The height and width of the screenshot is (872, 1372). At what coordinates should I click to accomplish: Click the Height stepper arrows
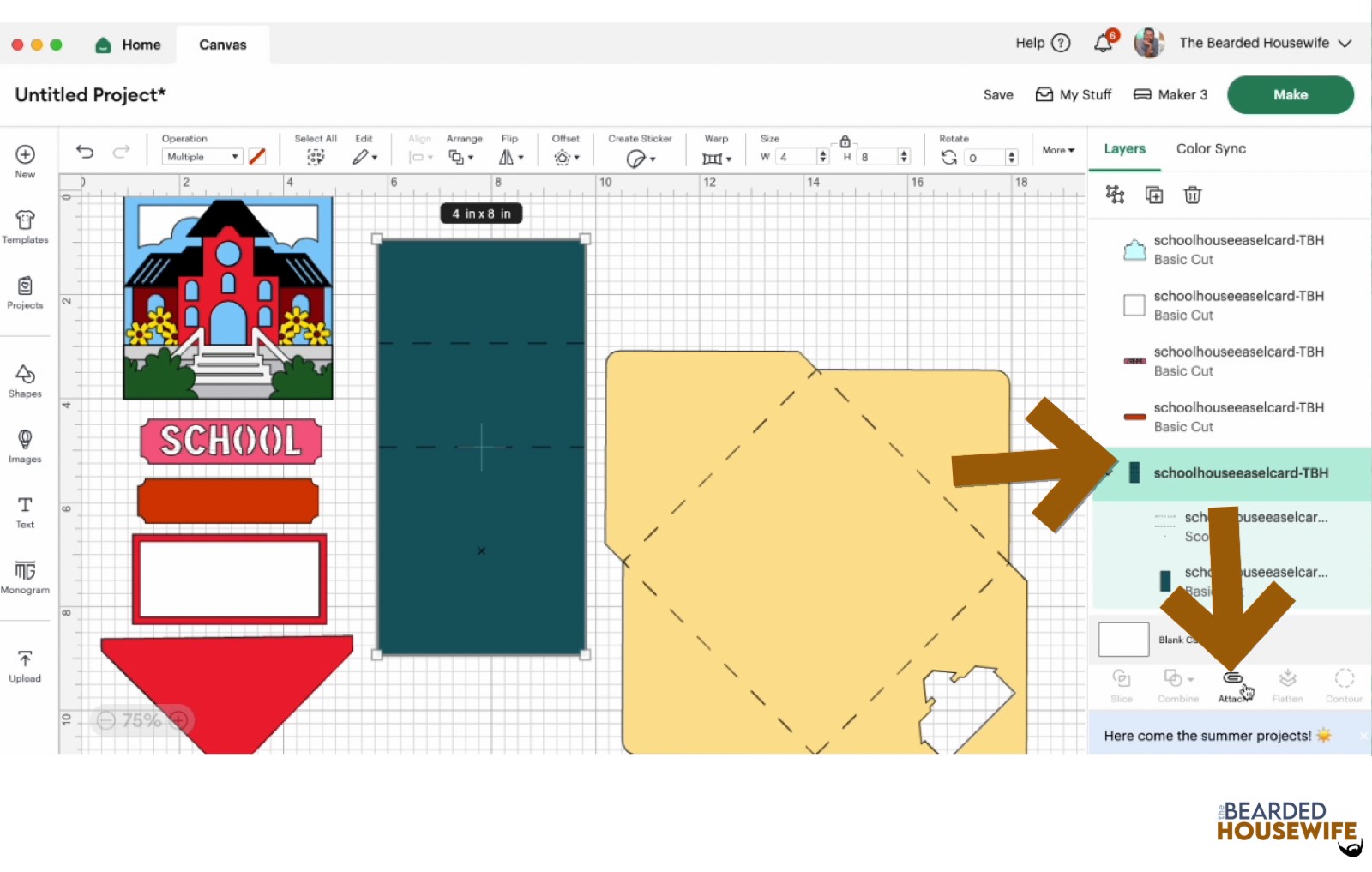click(904, 157)
